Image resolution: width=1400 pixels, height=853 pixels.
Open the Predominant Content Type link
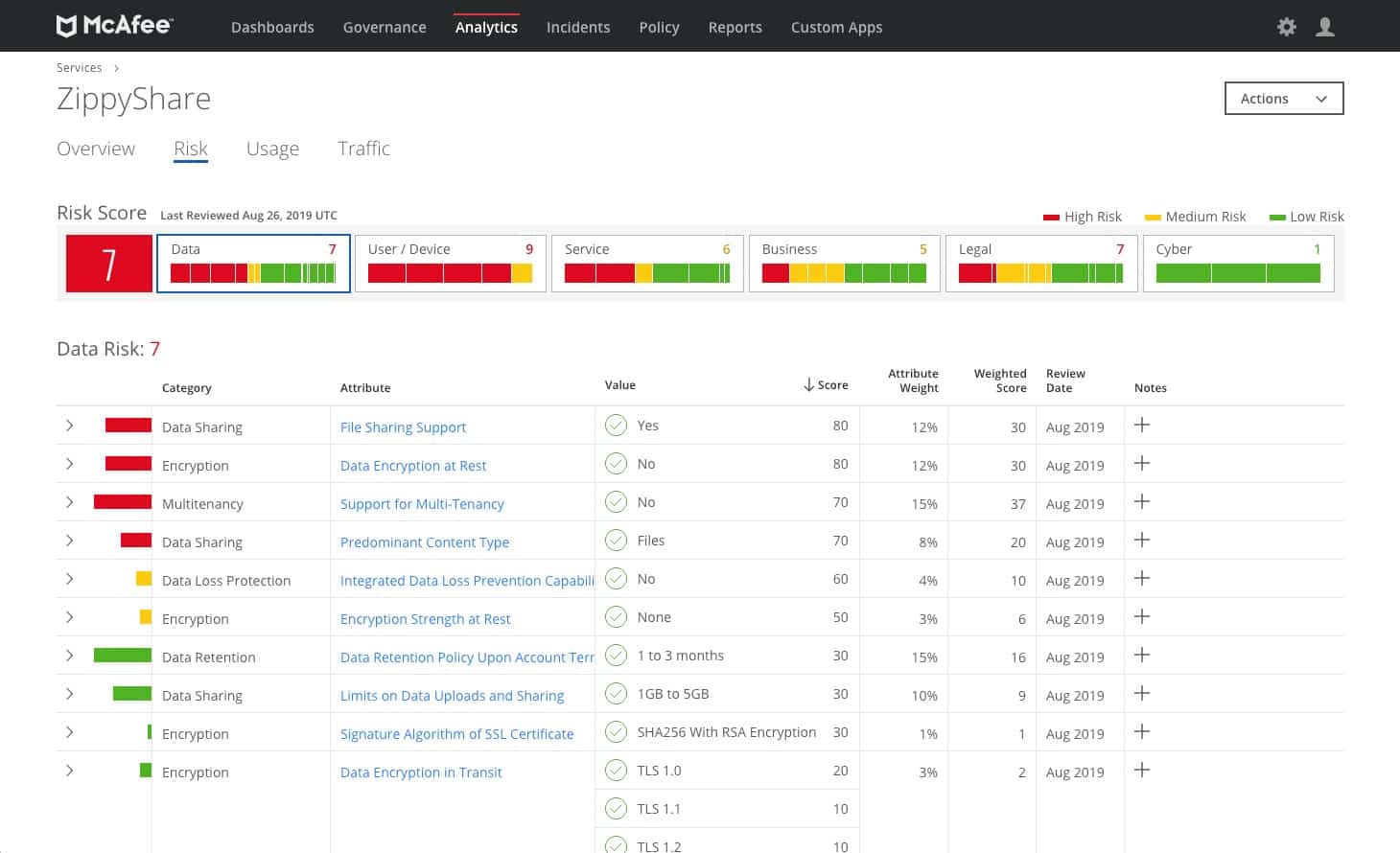click(425, 542)
